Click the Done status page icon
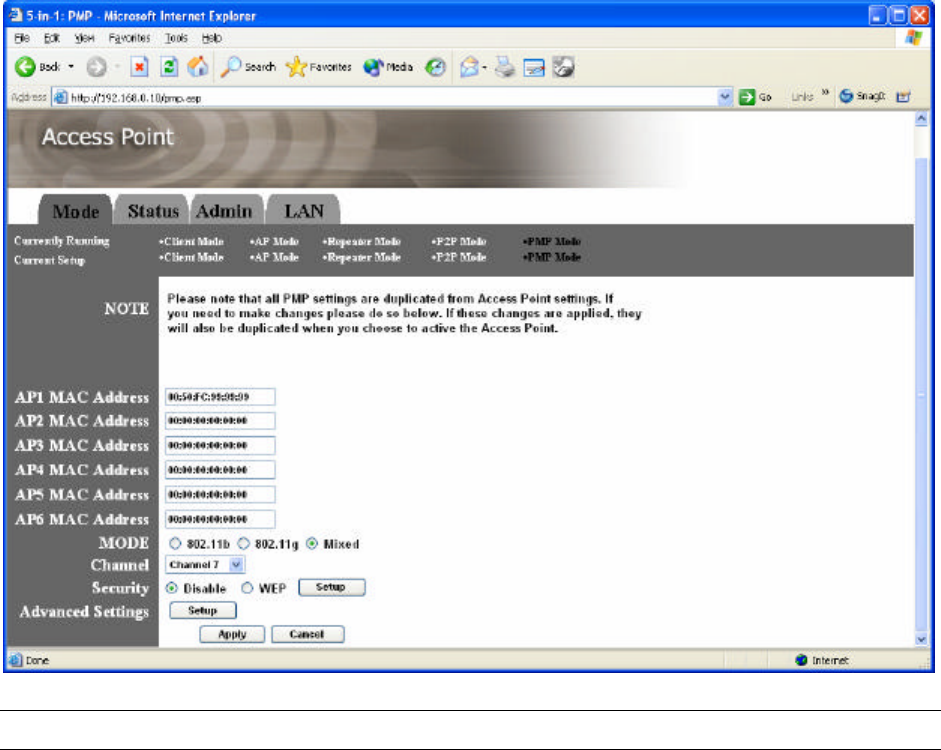The width and height of the screenshot is (941, 750). coord(15,660)
